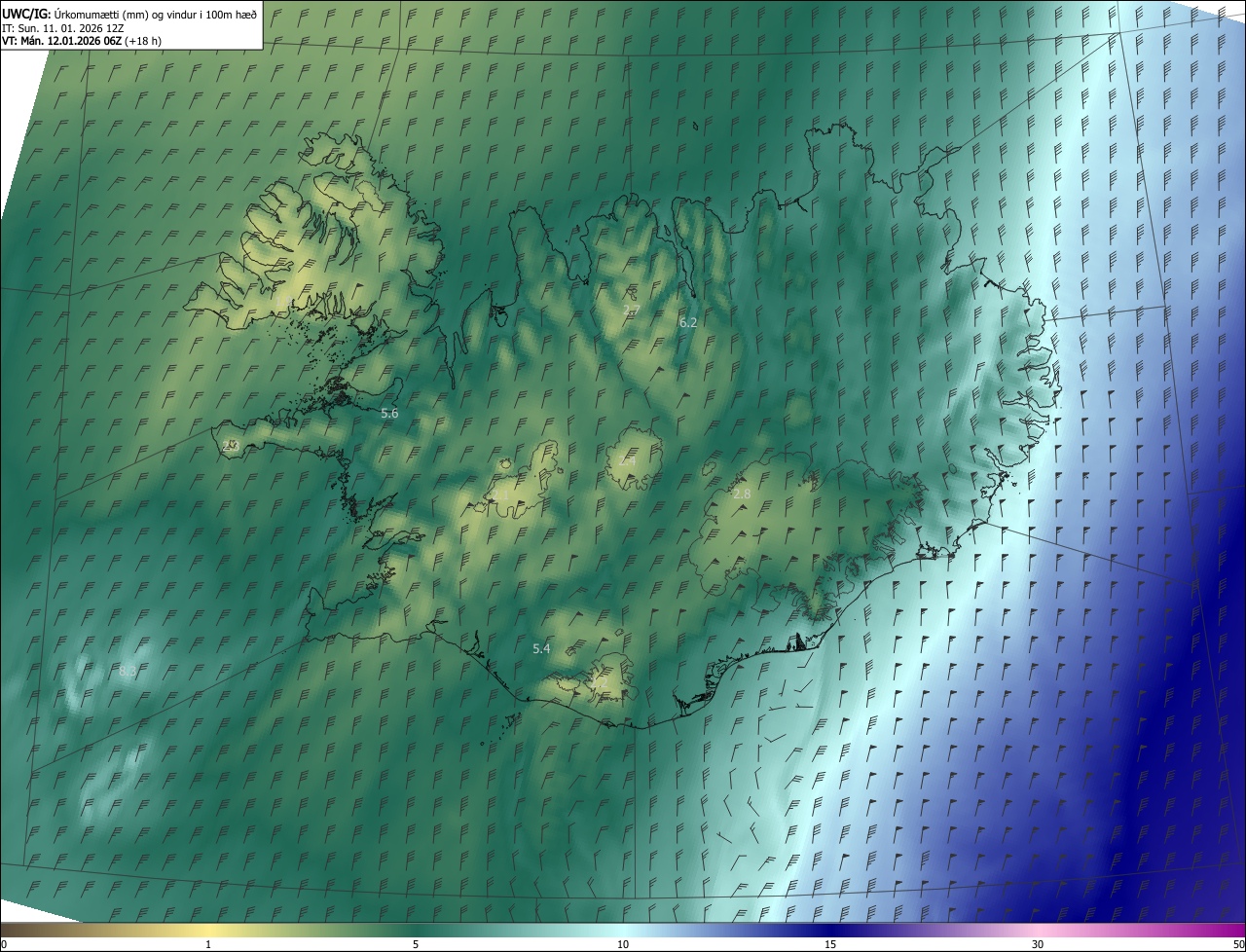
Task: Click the 2.8 value over the Vatnajökull glacier
Action: pyautogui.click(x=742, y=494)
